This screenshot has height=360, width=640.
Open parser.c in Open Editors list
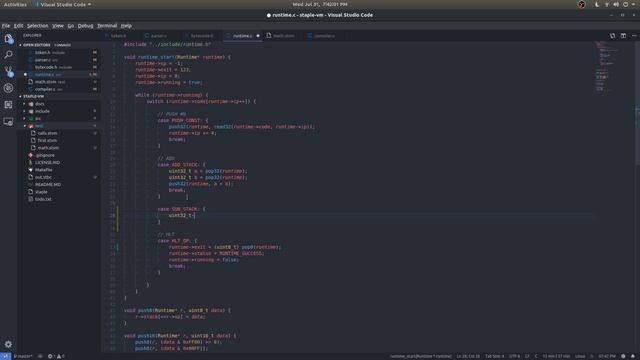[x=58, y=60]
